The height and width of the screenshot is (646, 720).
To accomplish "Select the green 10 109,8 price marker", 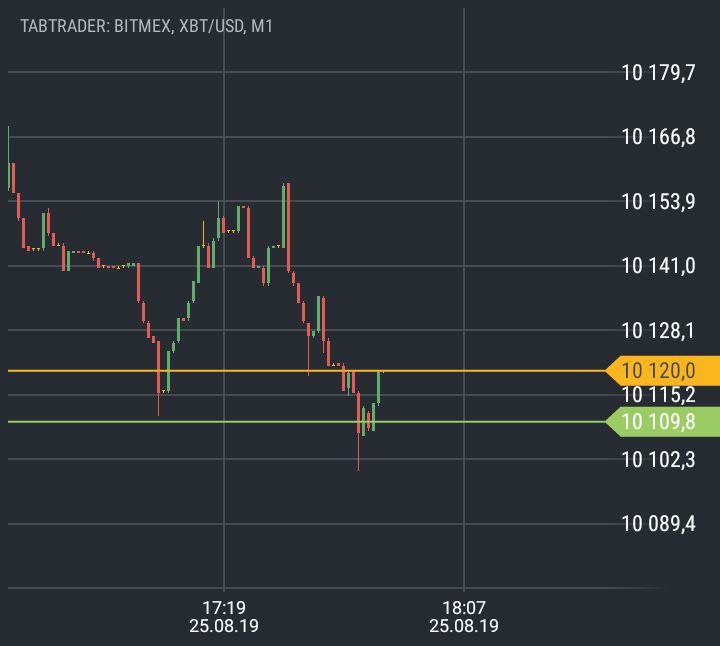I will (663, 421).
